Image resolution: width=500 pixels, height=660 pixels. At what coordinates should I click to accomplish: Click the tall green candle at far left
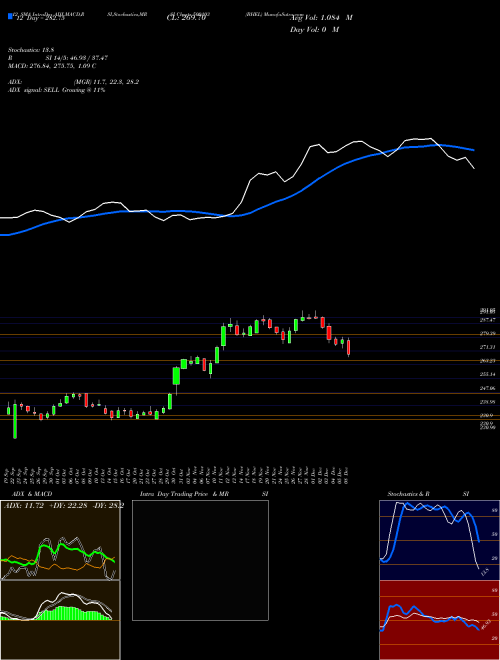coord(15,421)
